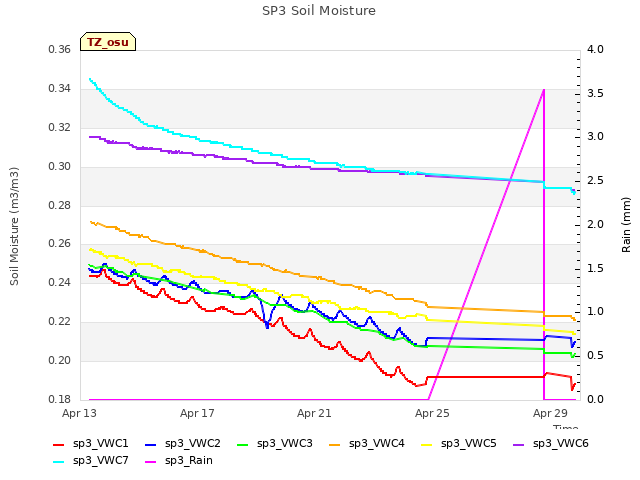
Task: Click the 0.30 soil moisture axis value
Action: [60, 167]
